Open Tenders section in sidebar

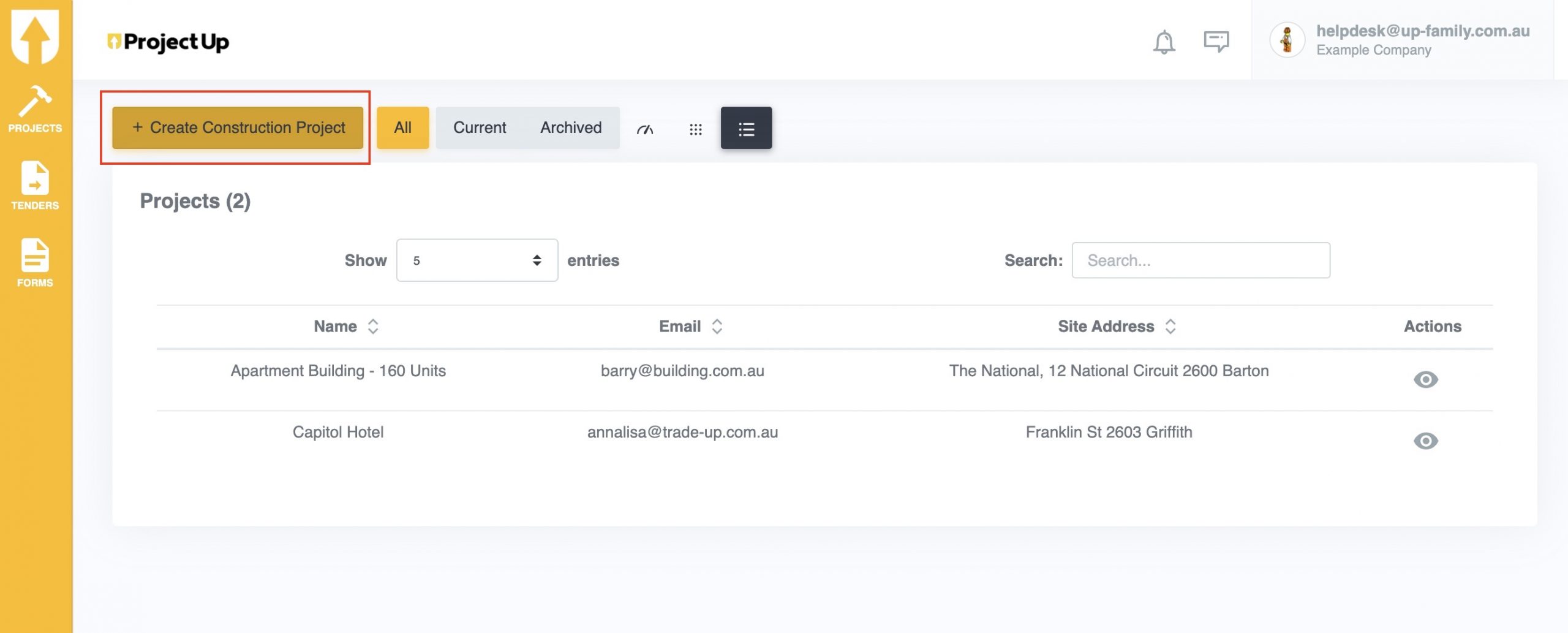coord(35,186)
